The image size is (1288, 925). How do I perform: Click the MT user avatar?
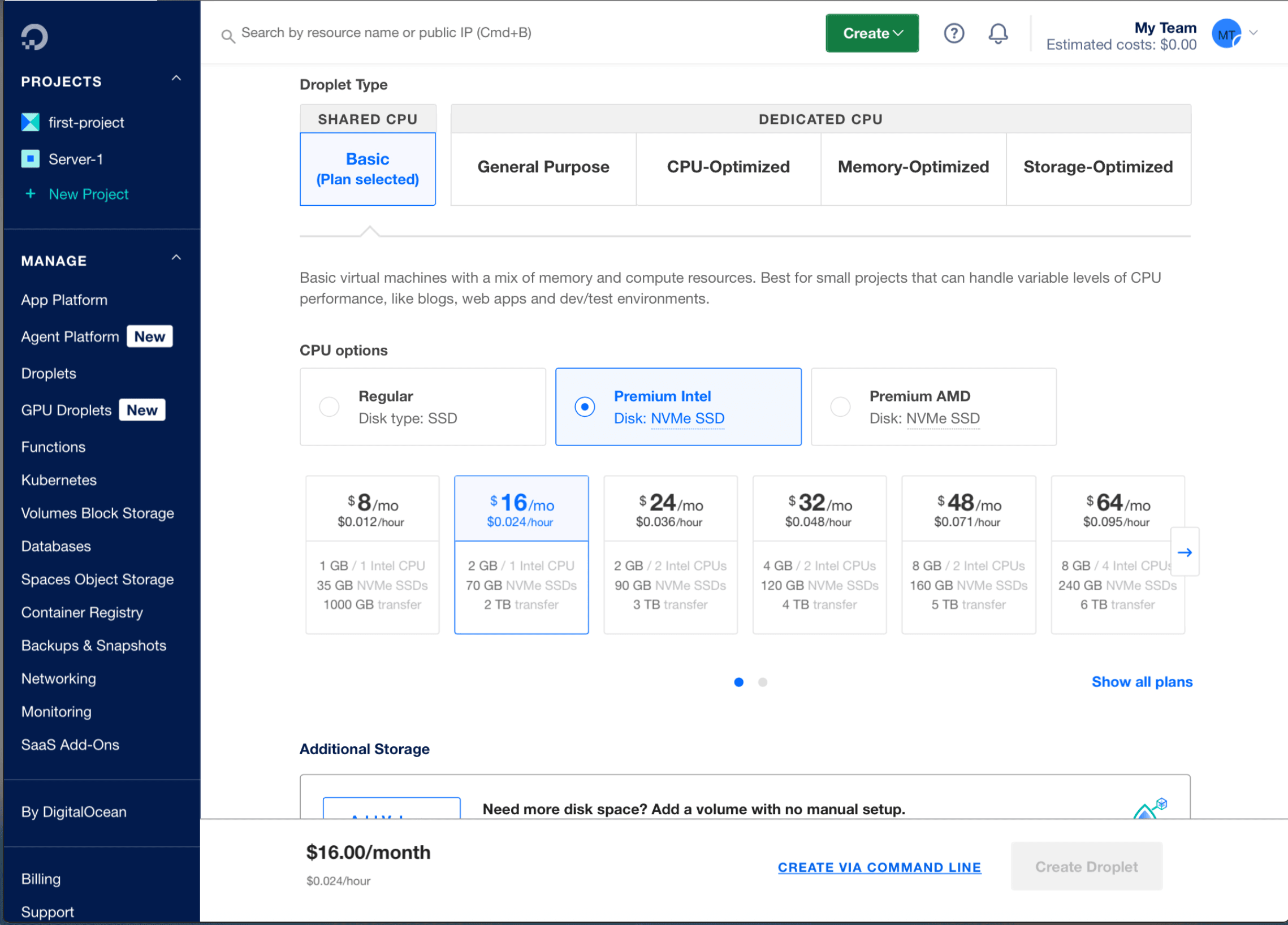coord(1226,33)
